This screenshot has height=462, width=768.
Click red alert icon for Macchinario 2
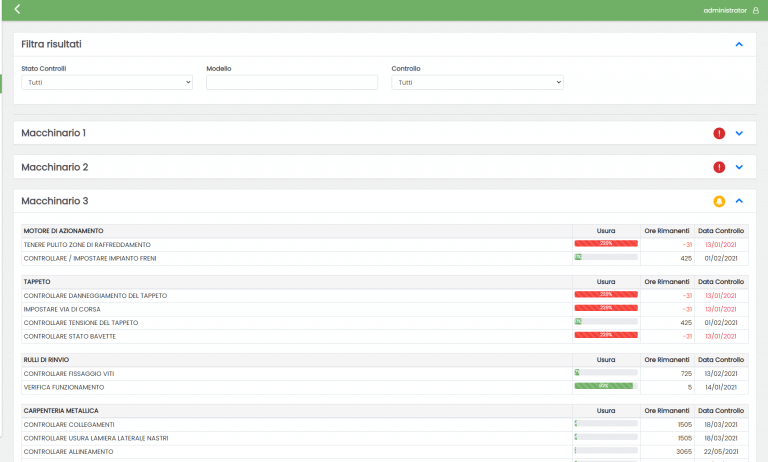pyautogui.click(x=719, y=167)
